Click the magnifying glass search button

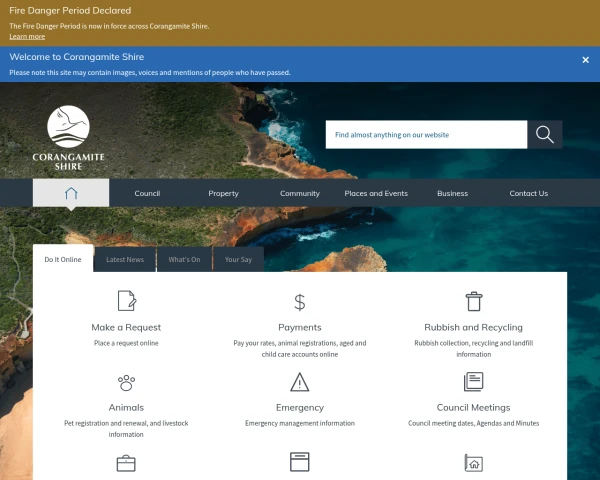pos(545,135)
